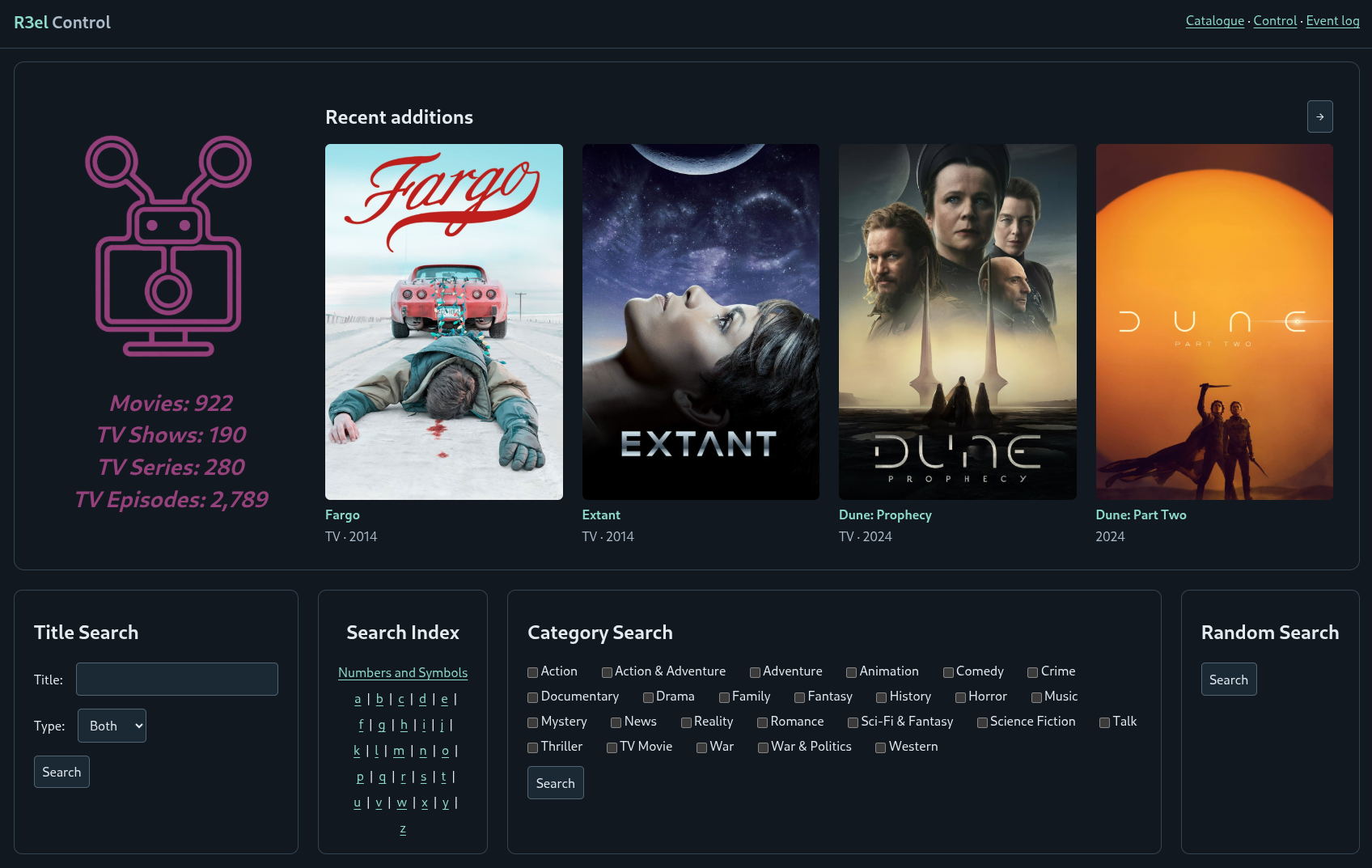This screenshot has height=868, width=1372.
Task: Open the Fargo title link
Action: click(x=342, y=514)
